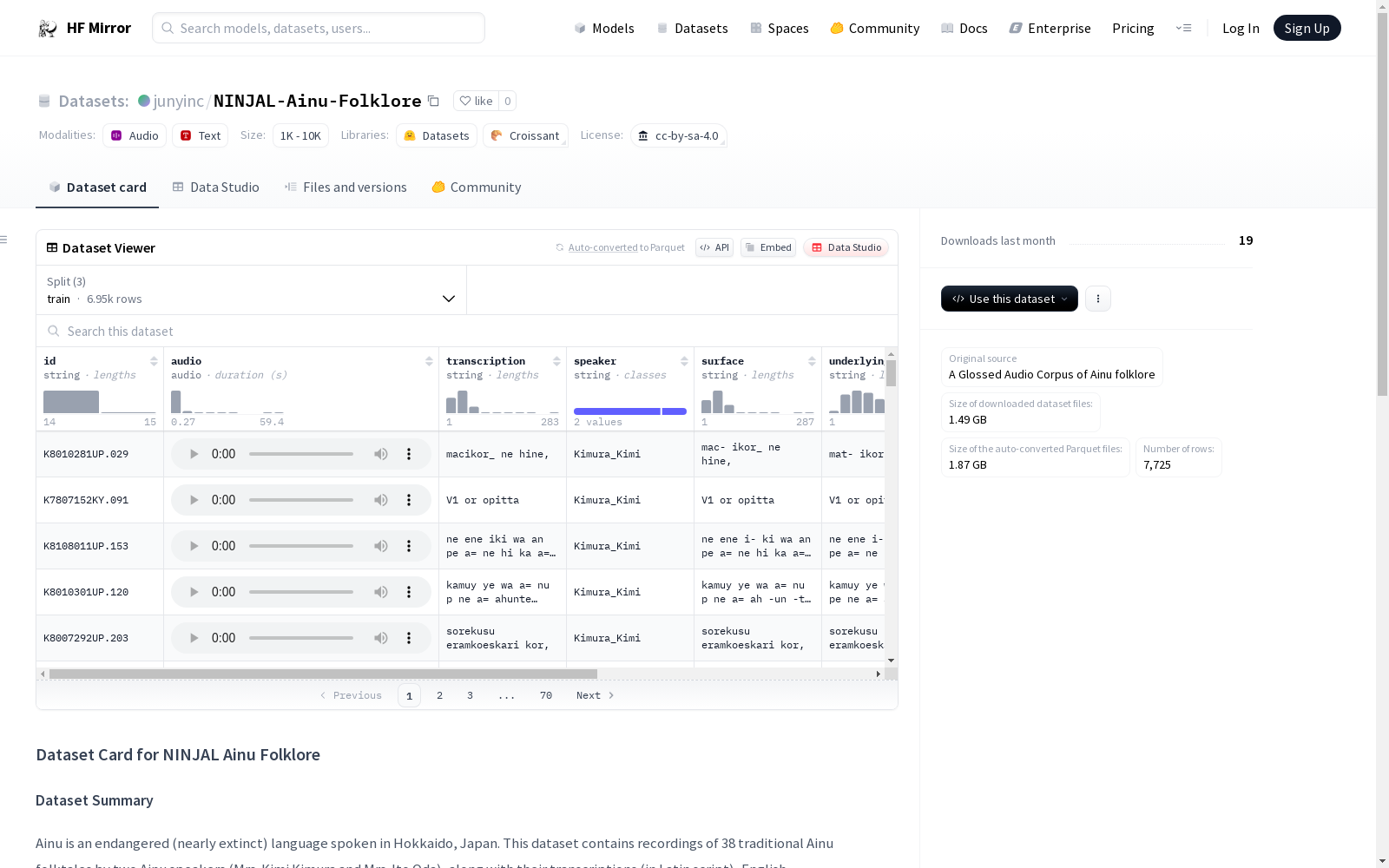Screen dimensions: 1389x868
Task: Open audio options menu for row K7807152KY.091
Action: [409, 500]
